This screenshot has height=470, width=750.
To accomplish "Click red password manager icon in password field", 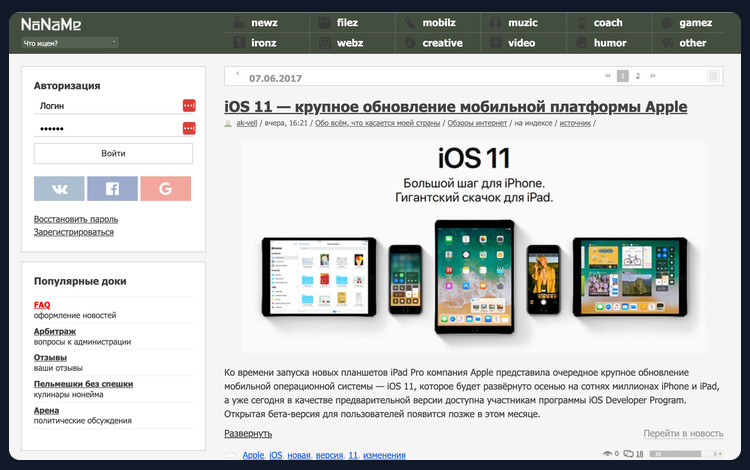I will click(x=189, y=128).
